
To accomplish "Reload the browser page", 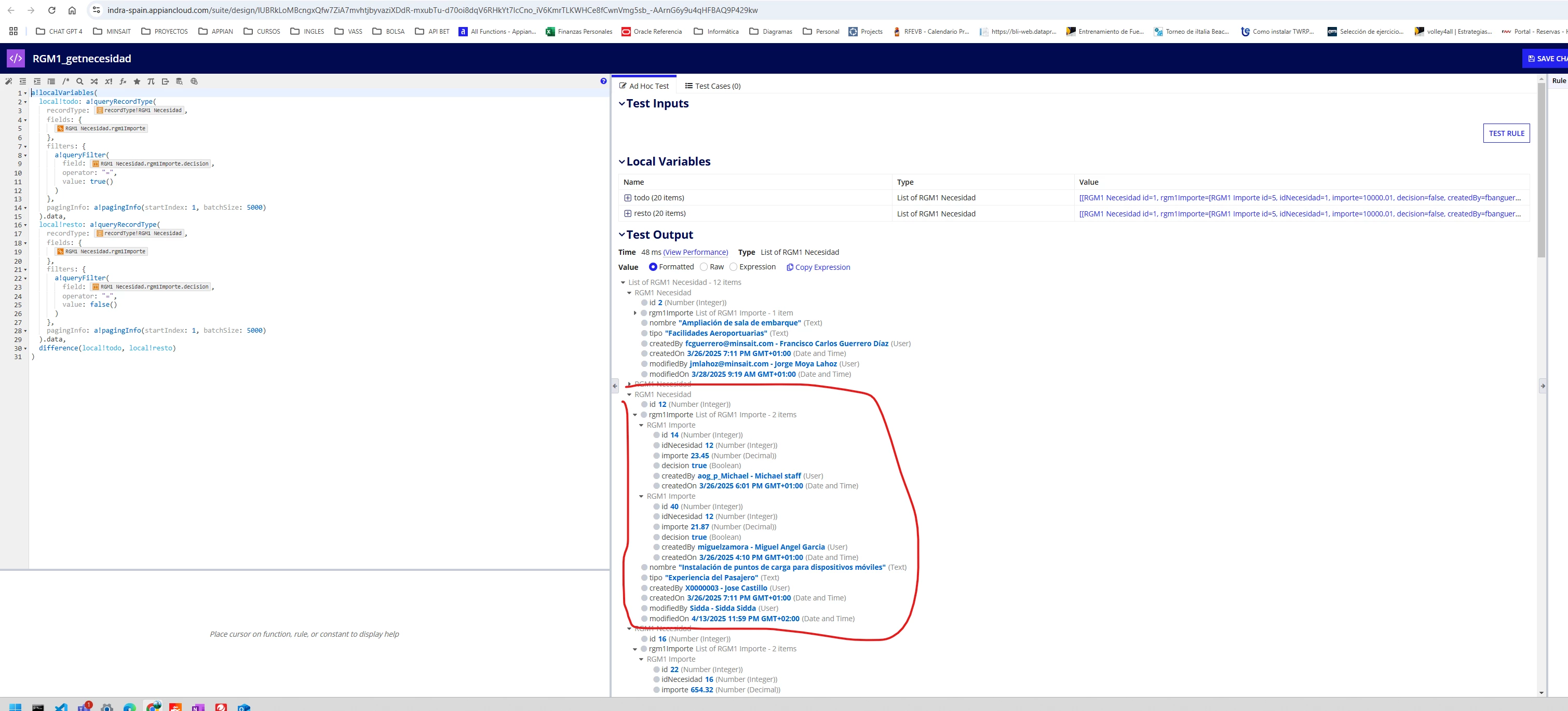I will point(52,10).
